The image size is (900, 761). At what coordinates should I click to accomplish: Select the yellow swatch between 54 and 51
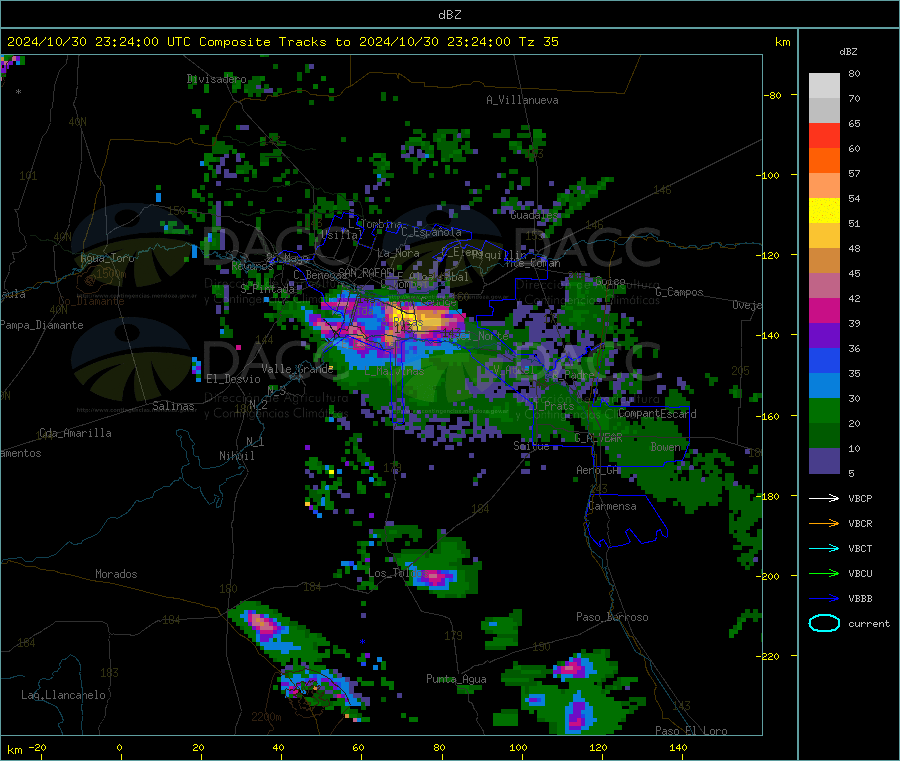pos(824,211)
